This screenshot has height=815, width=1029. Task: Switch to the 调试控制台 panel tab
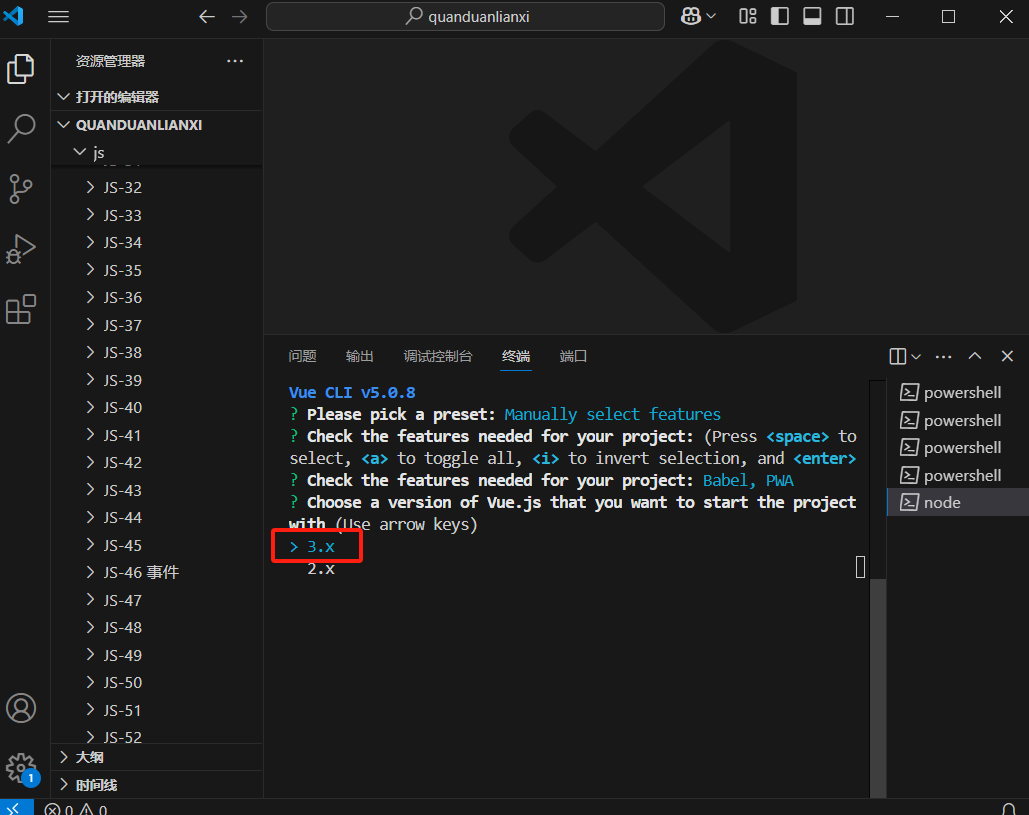438,356
